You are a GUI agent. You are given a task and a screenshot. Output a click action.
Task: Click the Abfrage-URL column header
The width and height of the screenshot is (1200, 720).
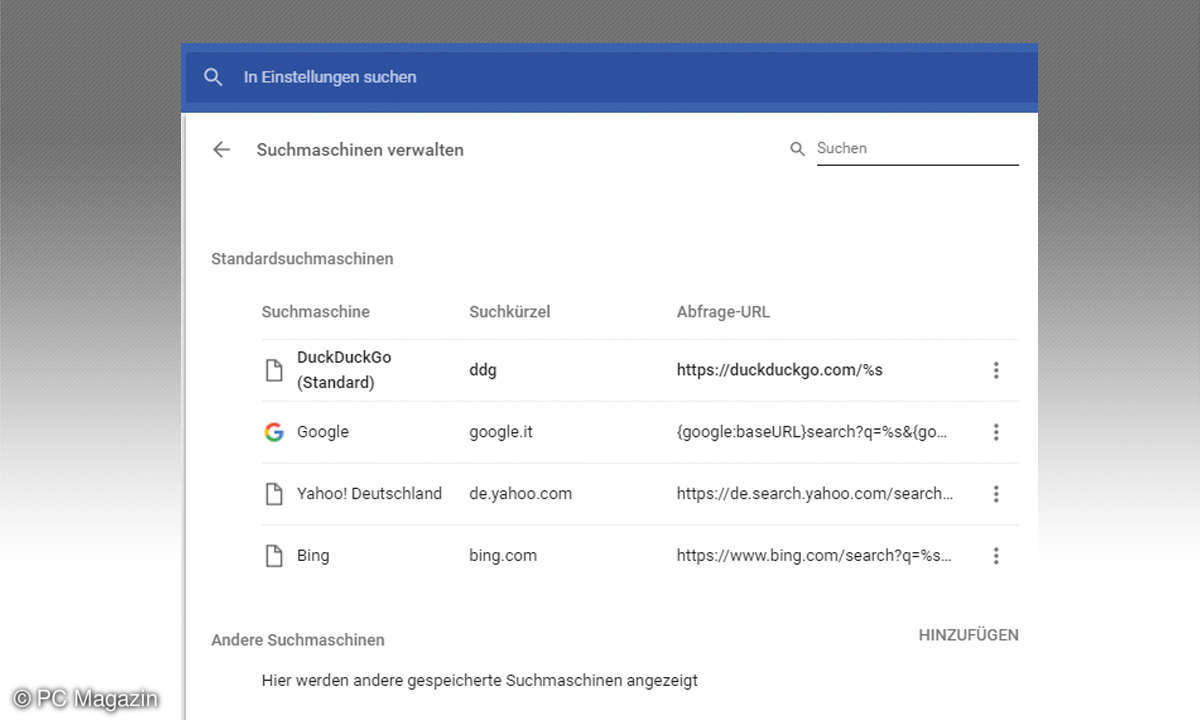click(723, 312)
